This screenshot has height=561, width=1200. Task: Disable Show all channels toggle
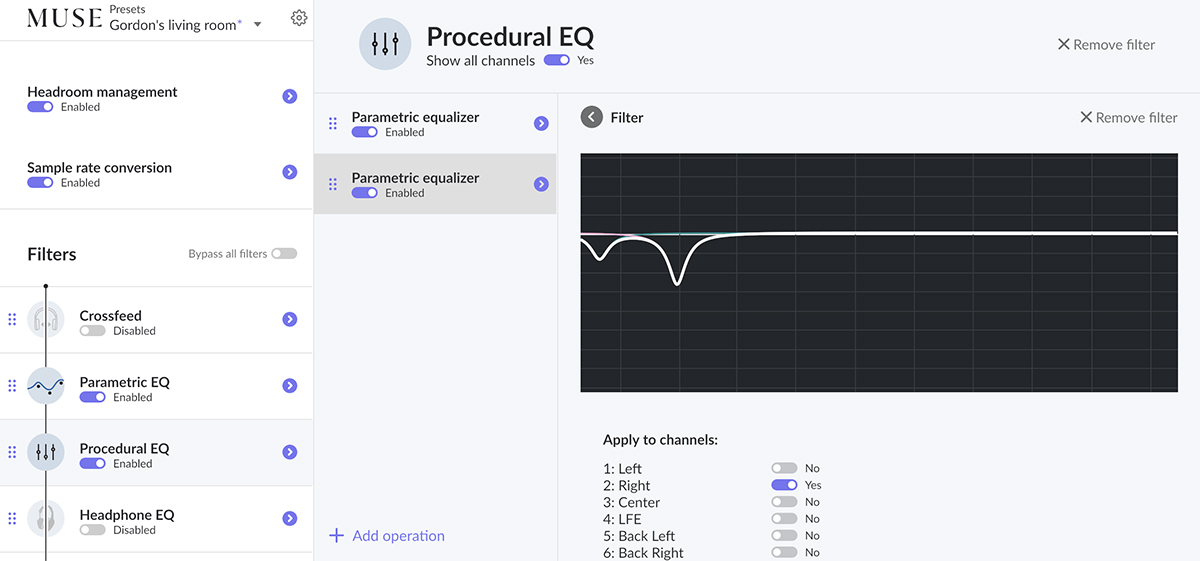[x=557, y=60]
